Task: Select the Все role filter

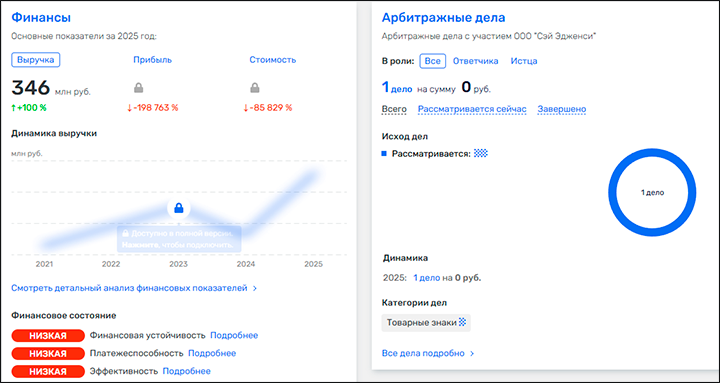Action: tap(433, 61)
